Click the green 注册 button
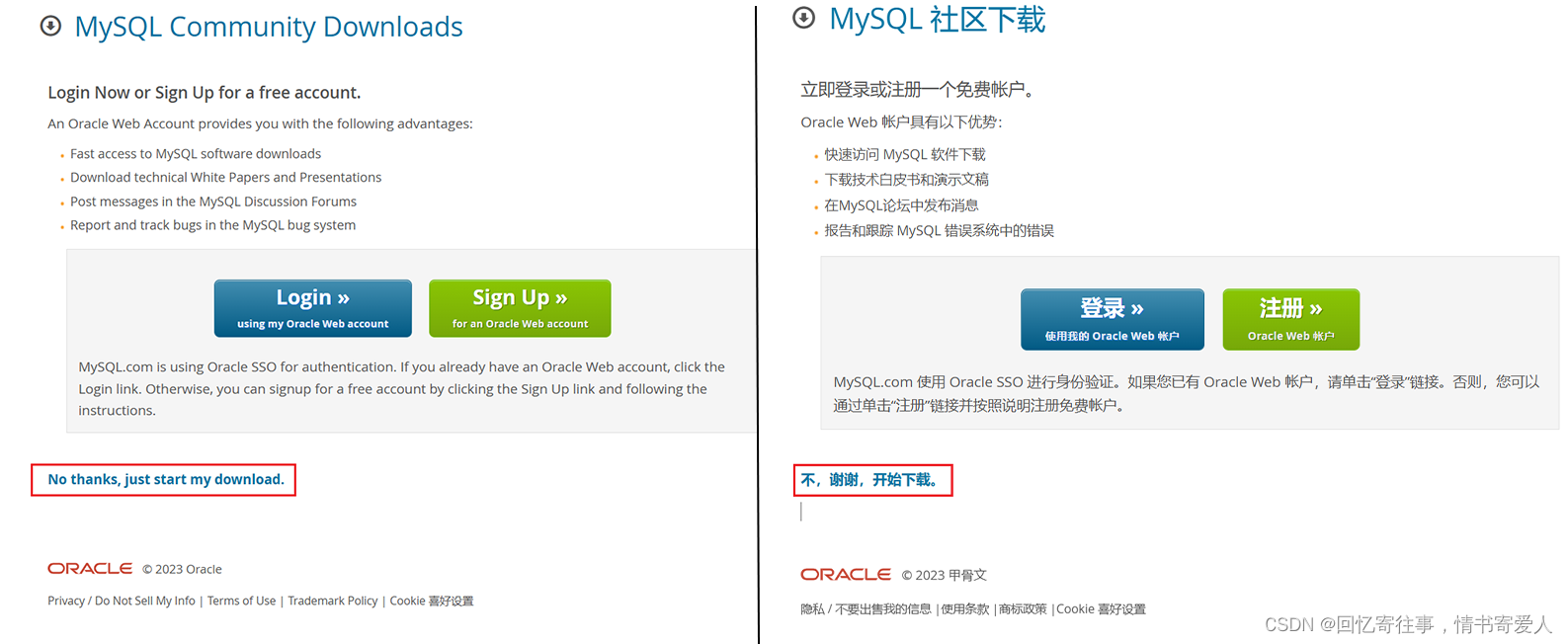The image size is (1568, 644). (x=1291, y=319)
